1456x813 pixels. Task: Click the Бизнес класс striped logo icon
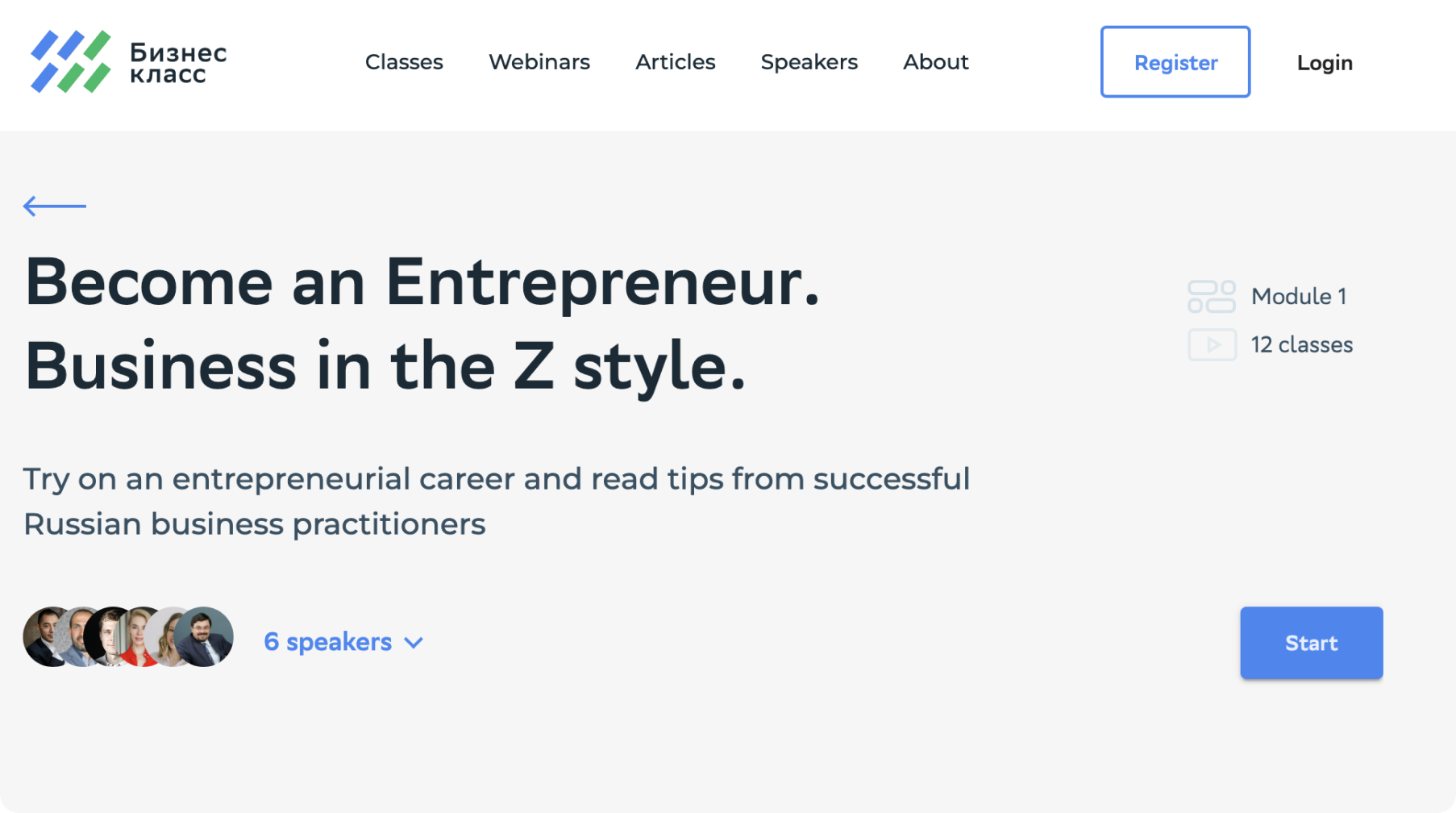click(71, 61)
